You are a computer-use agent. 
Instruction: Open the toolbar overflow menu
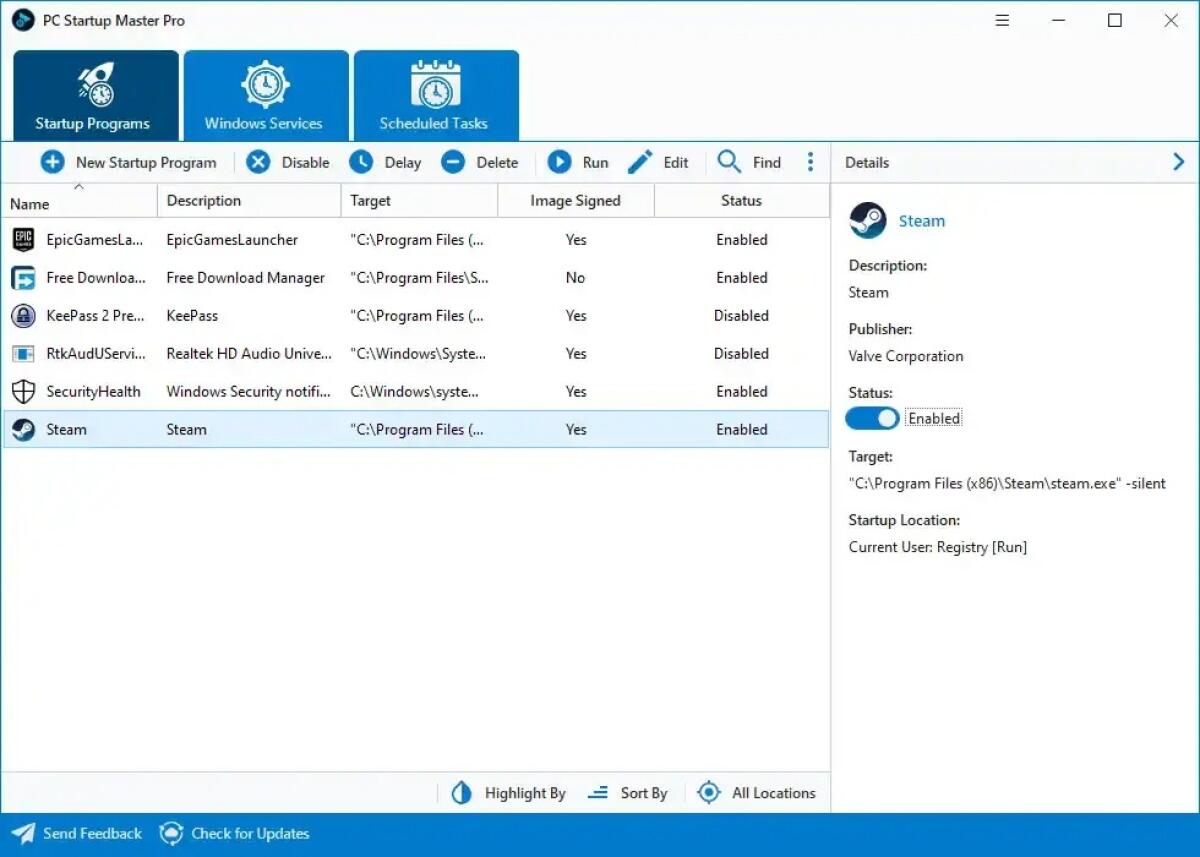pyautogui.click(x=810, y=161)
